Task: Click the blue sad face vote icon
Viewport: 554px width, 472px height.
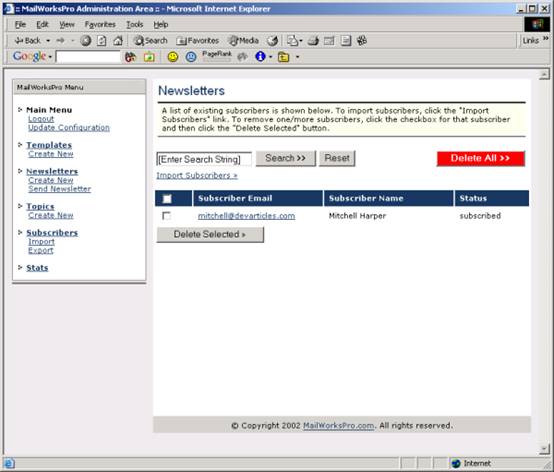Action: point(191,57)
